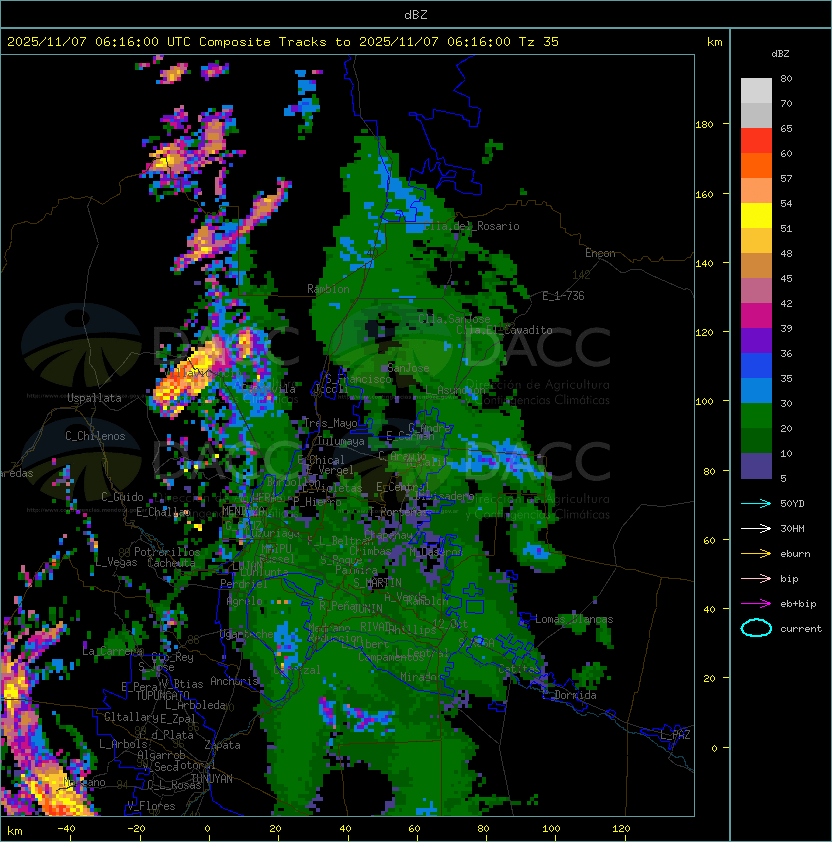The width and height of the screenshot is (832, 842).
Task: Click the 'Tres_Mayo' map label
Action: coord(330,423)
